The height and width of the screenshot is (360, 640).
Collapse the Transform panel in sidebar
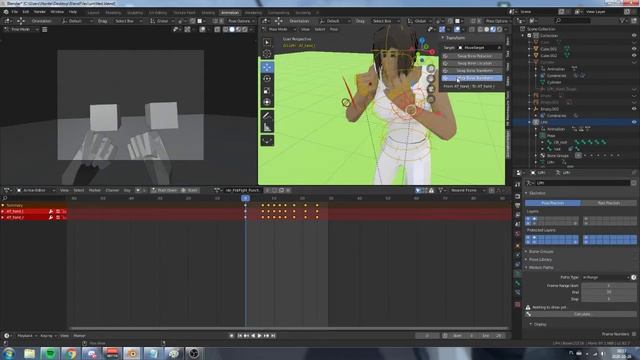click(454, 38)
